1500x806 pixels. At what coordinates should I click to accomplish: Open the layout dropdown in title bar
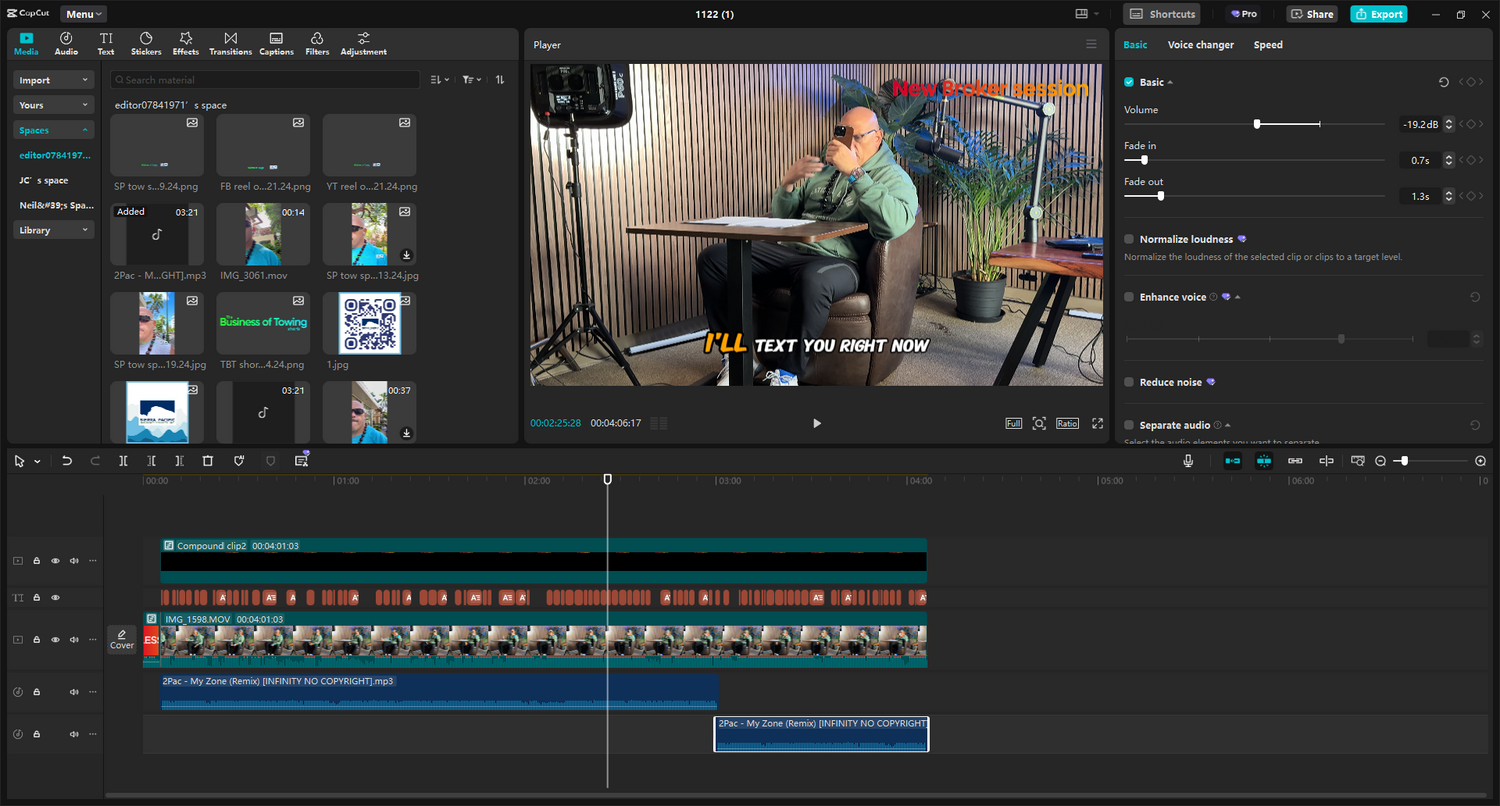(1087, 14)
